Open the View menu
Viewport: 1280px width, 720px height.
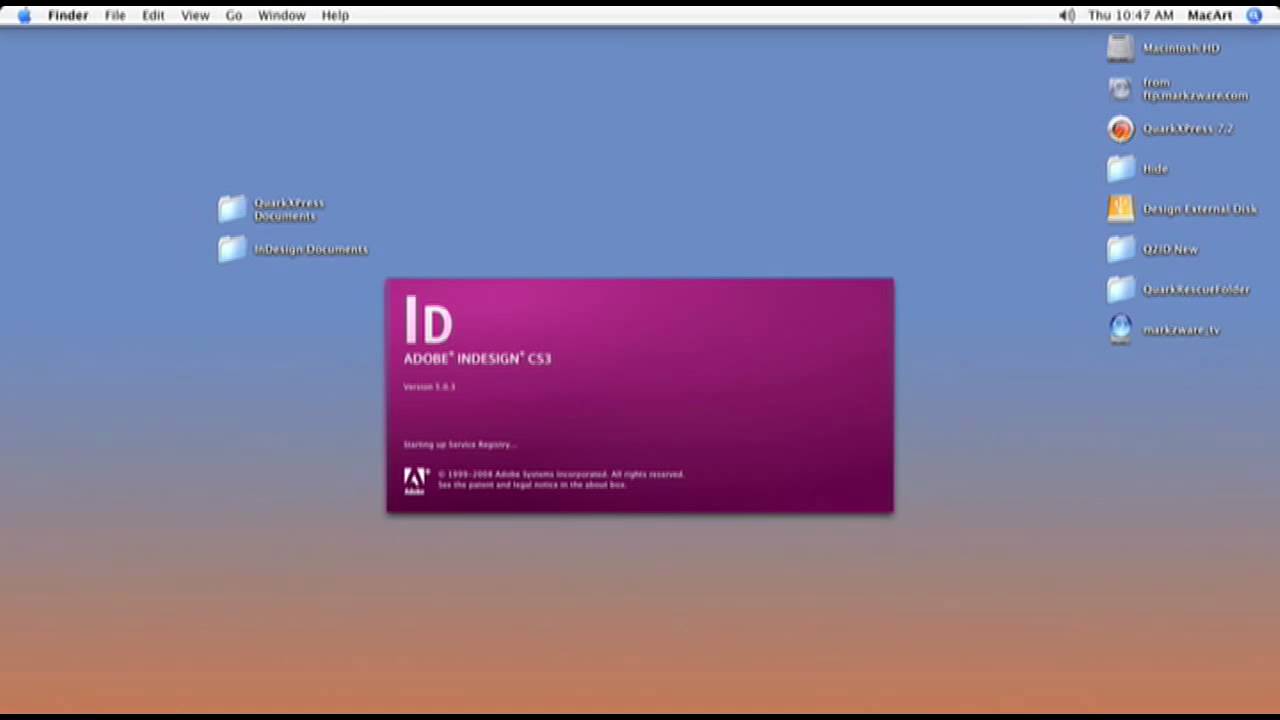195,15
